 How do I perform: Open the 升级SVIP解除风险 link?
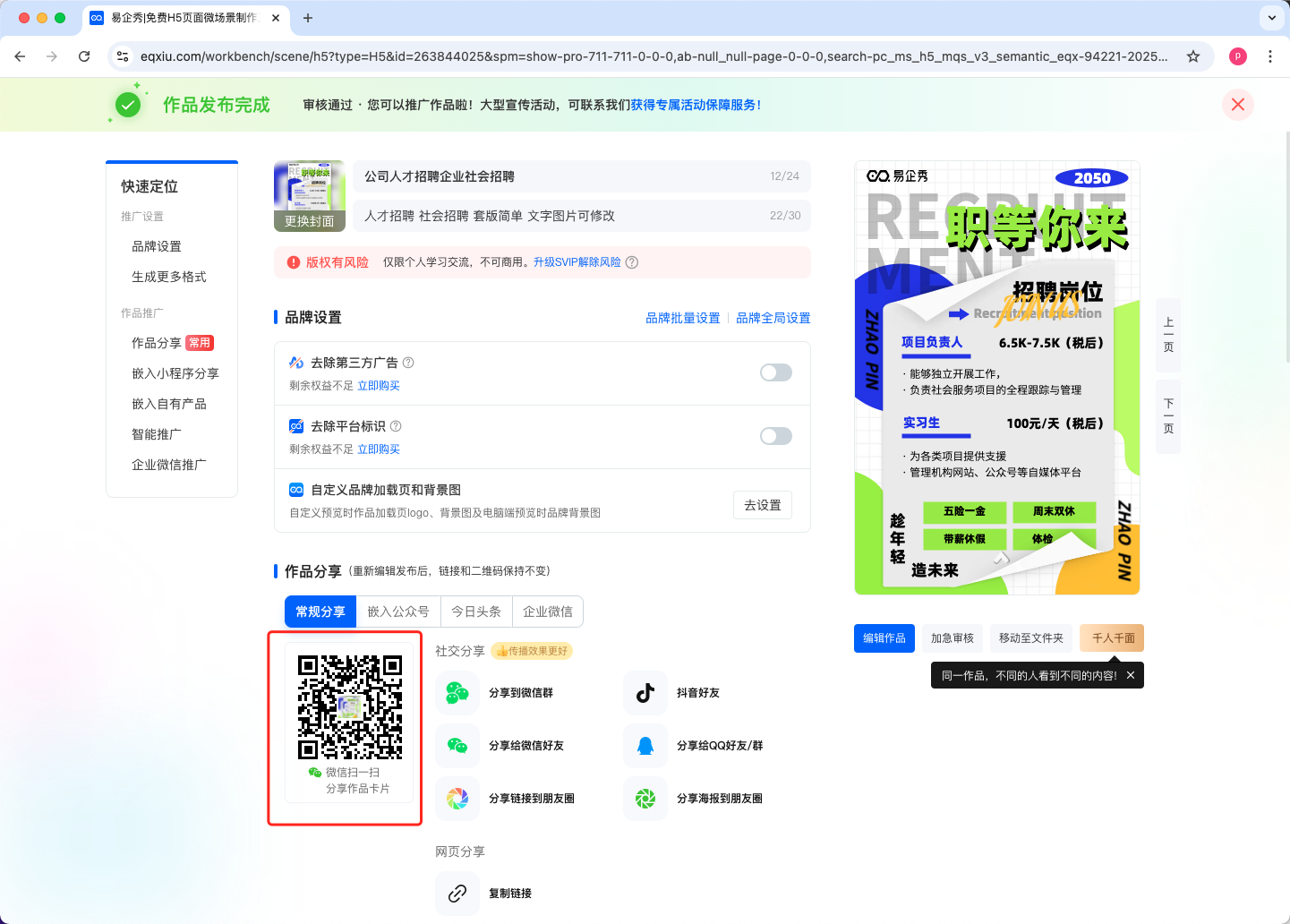[x=577, y=262]
